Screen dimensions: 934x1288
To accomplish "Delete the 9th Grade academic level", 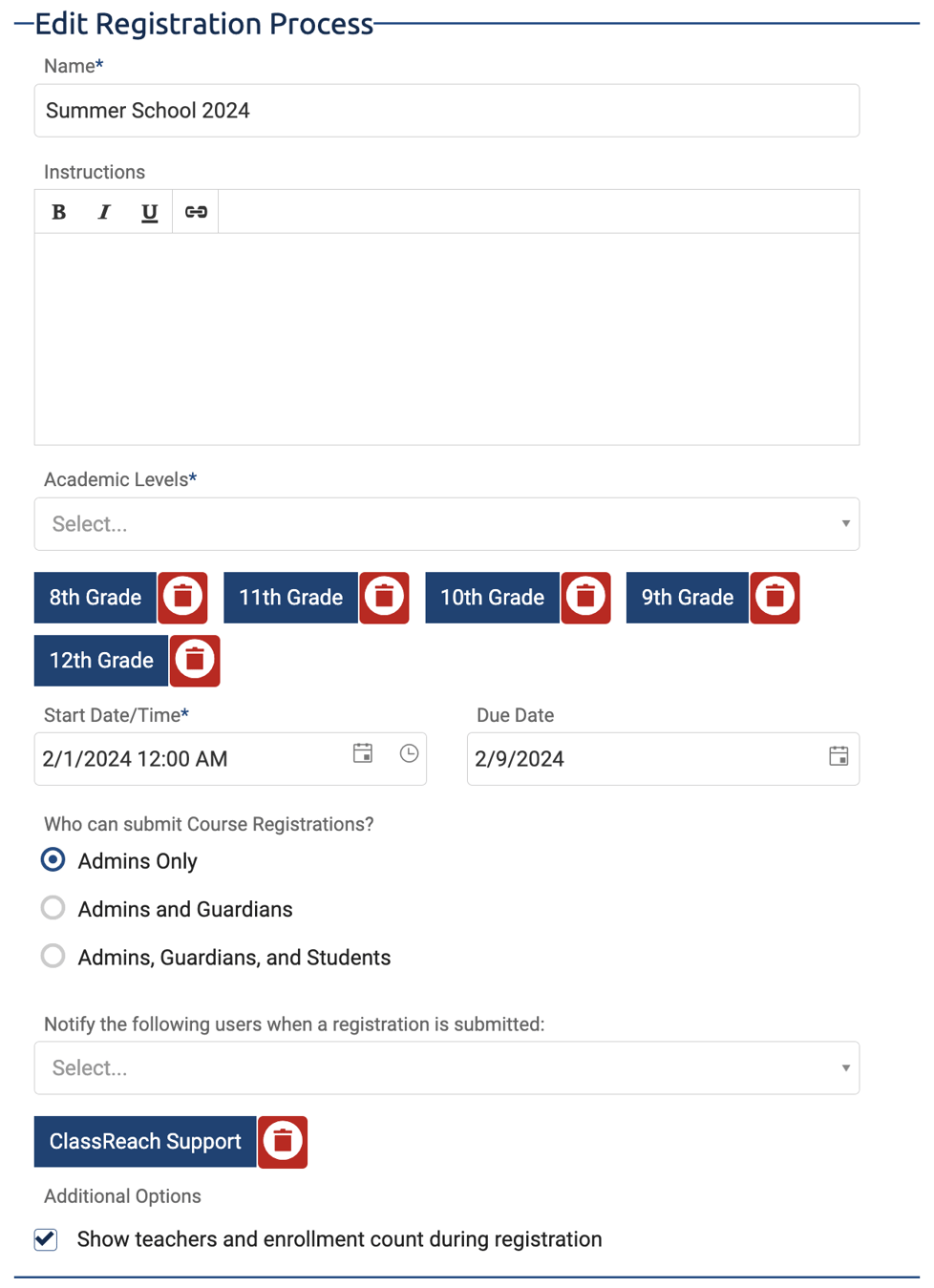I will (x=775, y=598).
